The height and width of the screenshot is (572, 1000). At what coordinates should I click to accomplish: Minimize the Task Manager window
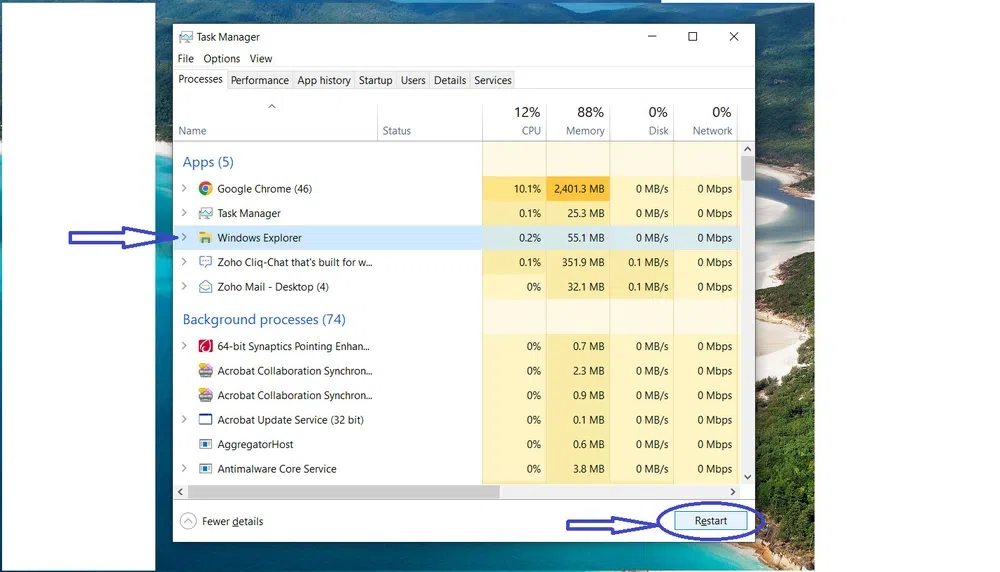pyautogui.click(x=652, y=36)
